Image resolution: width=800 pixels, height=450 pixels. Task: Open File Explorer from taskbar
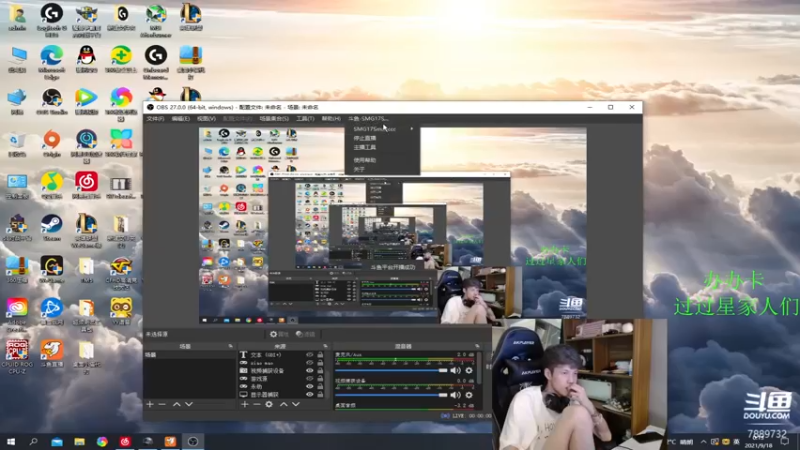(x=79, y=442)
